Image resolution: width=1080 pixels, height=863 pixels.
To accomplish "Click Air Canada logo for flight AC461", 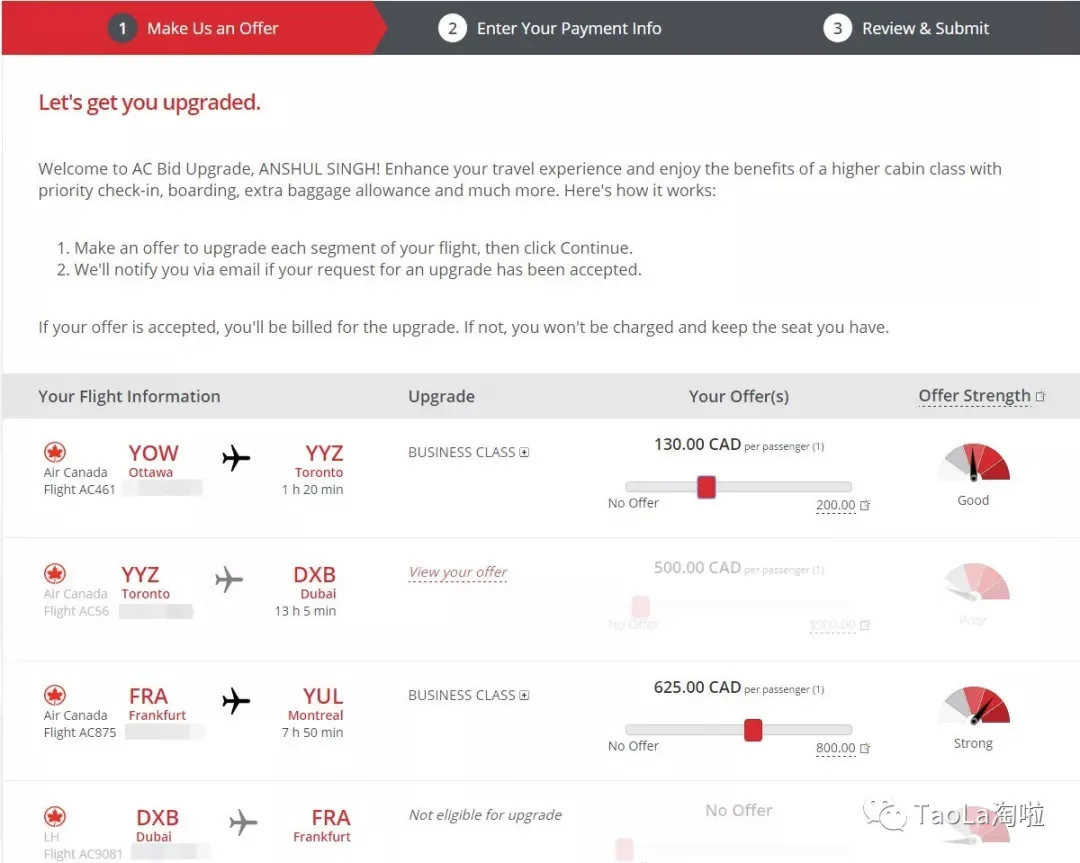I will pos(55,453).
